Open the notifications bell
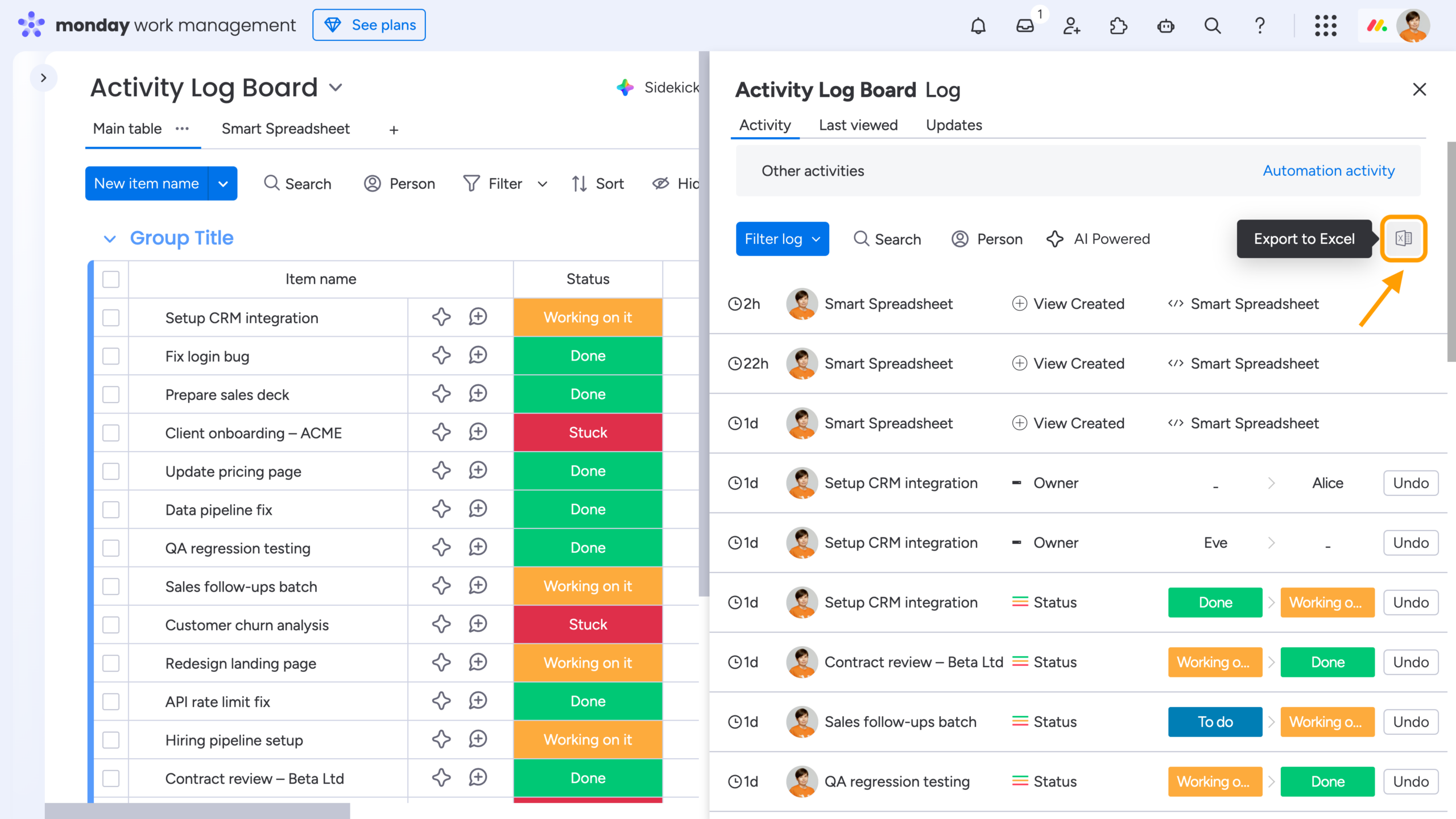Image resolution: width=1456 pixels, height=819 pixels. [978, 26]
